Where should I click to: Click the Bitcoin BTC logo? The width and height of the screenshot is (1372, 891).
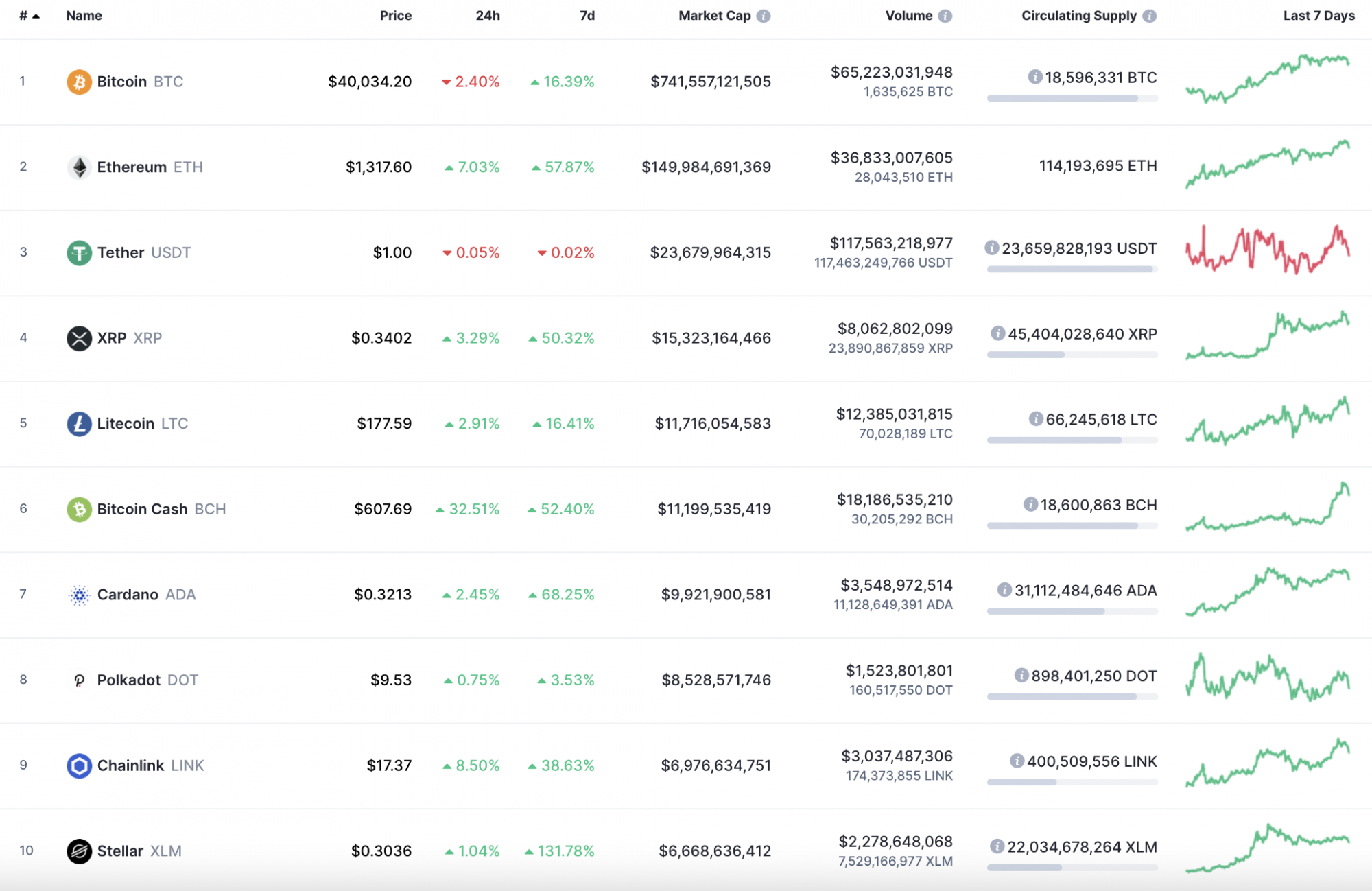(x=79, y=82)
